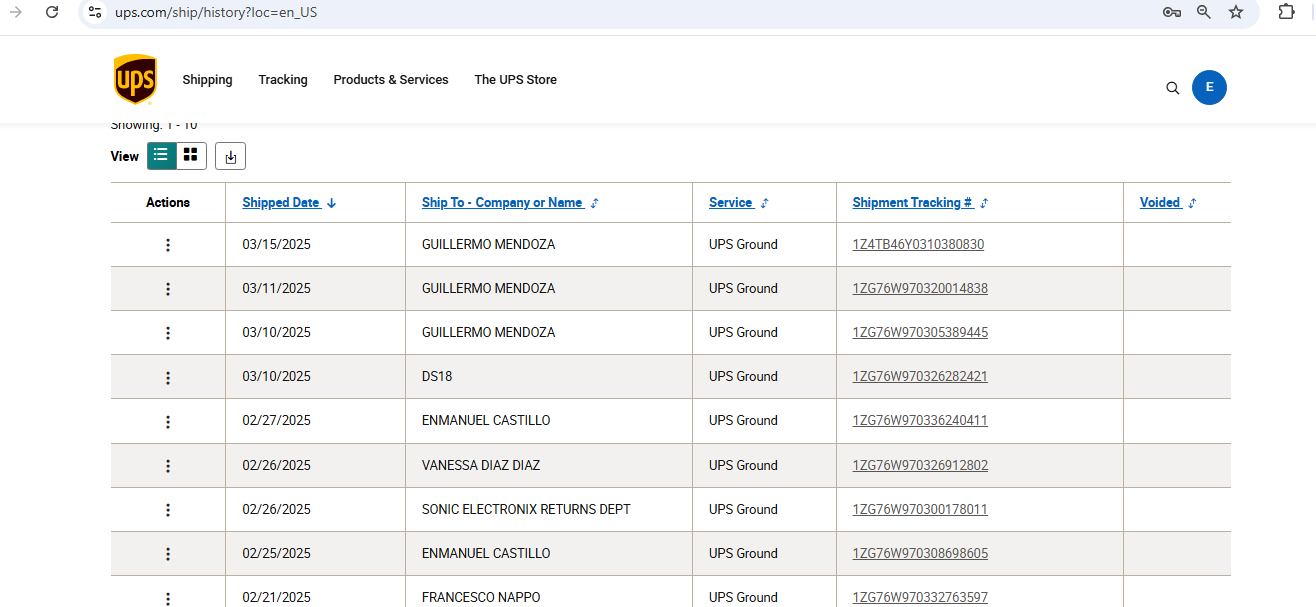Open the Shipping navigation menu
Viewport: 1316px width, 607px height.
click(x=207, y=80)
